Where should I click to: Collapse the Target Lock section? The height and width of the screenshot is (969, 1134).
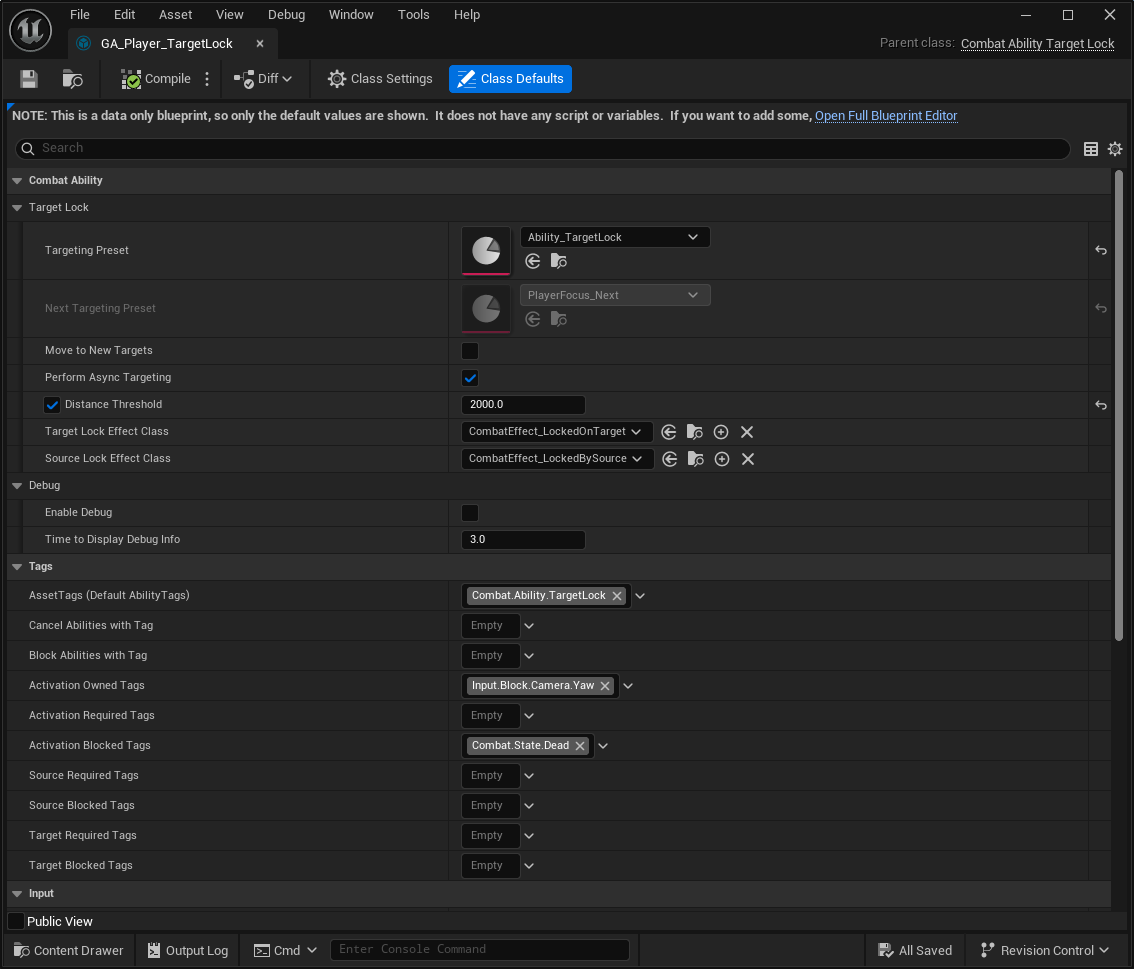(x=17, y=208)
